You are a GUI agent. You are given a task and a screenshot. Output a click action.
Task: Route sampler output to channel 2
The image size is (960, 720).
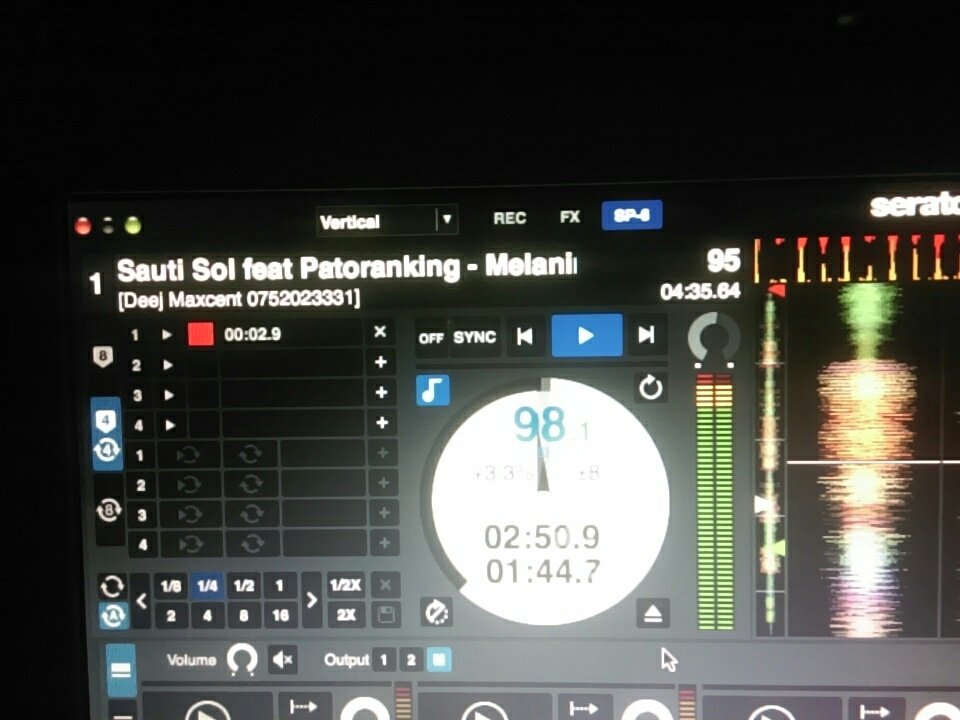coord(411,660)
